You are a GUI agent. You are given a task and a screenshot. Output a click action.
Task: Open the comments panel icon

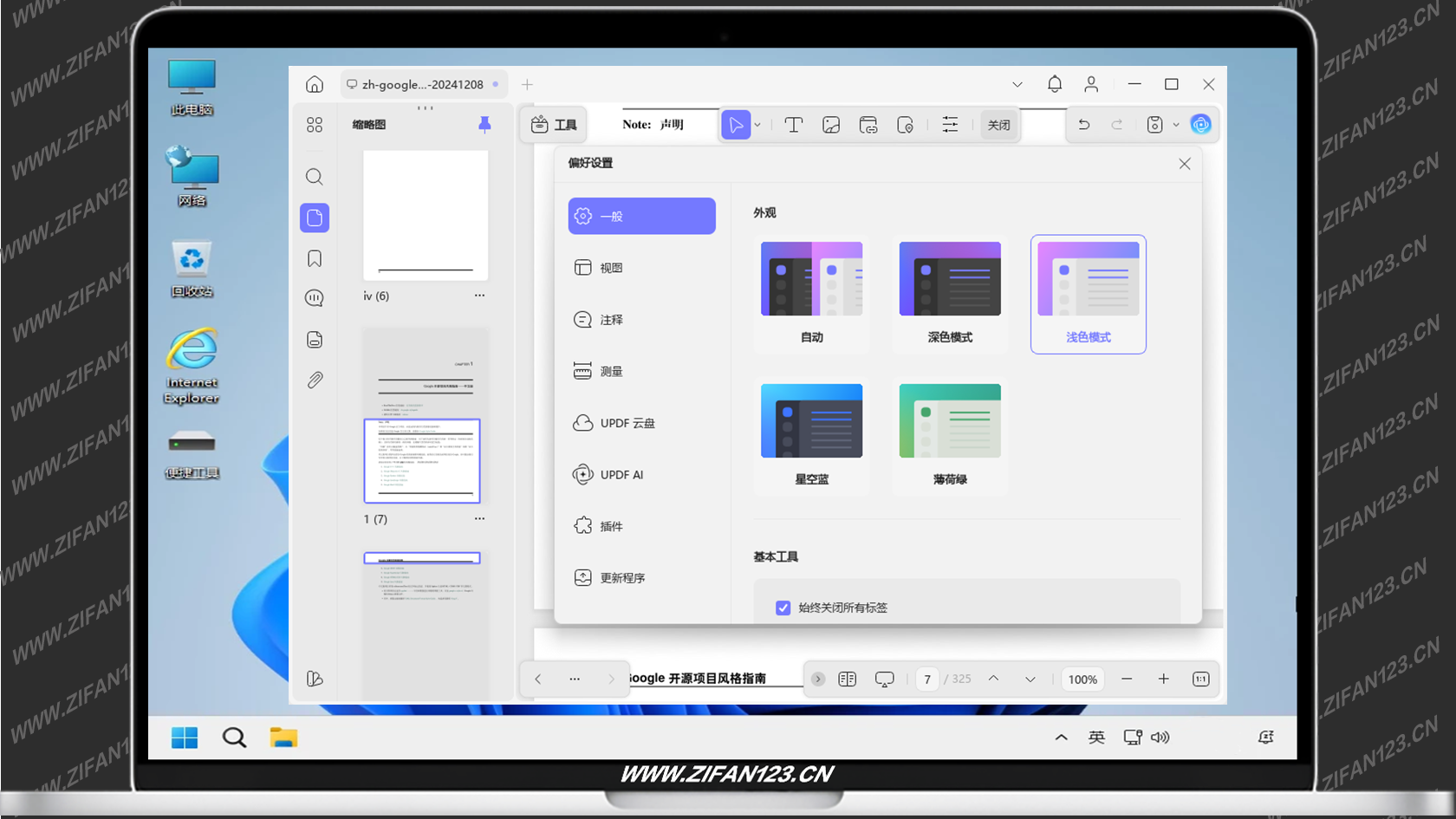[315, 298]
